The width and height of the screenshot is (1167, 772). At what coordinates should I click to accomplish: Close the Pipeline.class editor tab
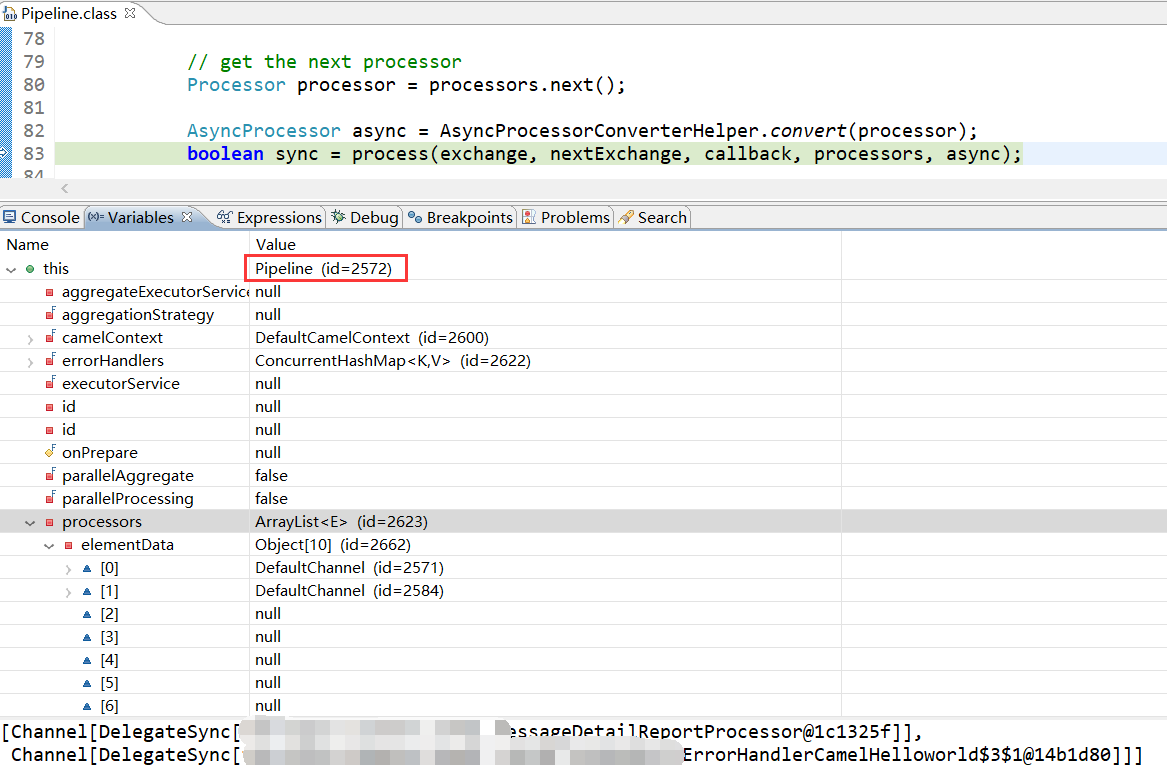130,13
